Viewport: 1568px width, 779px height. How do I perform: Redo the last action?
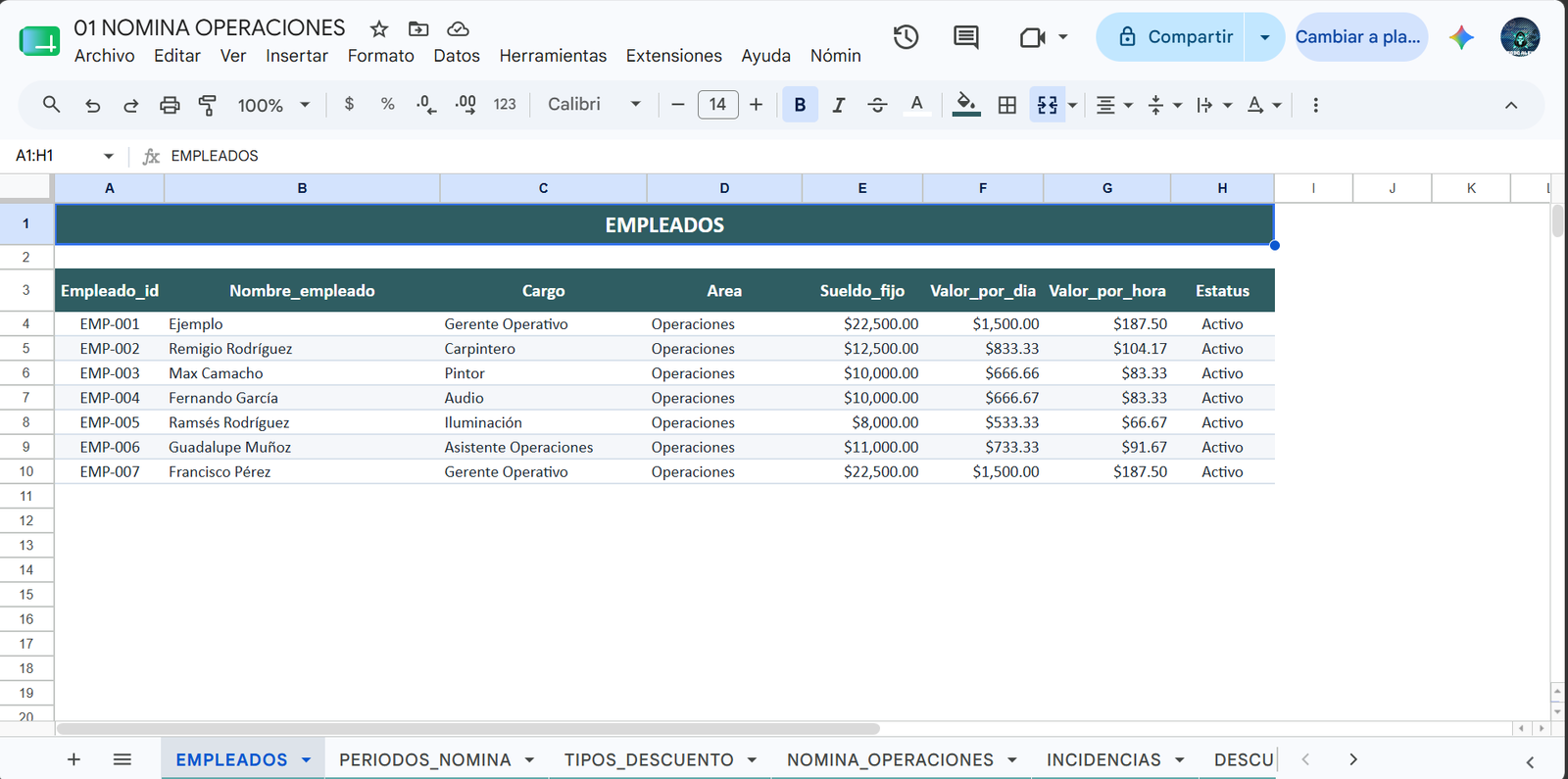pyautogui.click(x=130, y=105)
